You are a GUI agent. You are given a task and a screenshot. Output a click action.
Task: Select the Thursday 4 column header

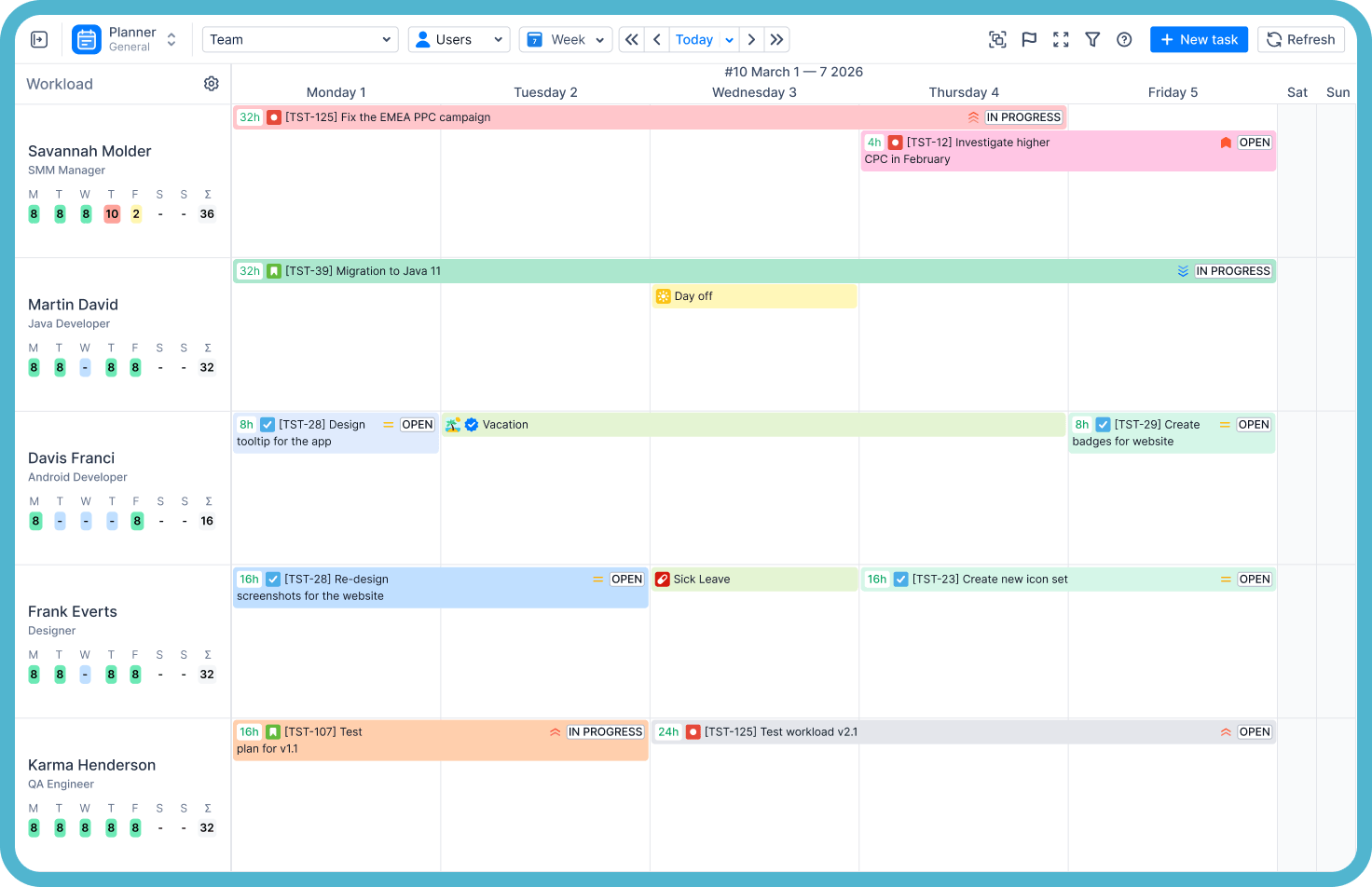point(964,92)
